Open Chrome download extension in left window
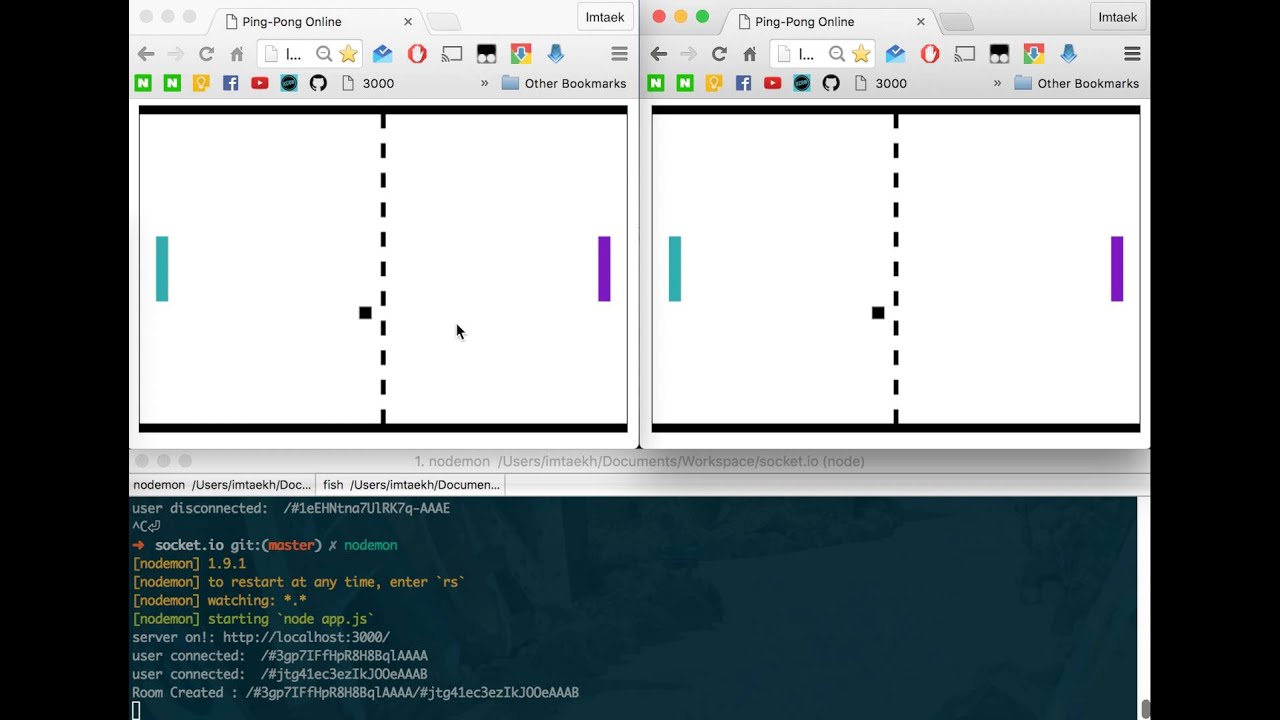Screen dimensions: 1280x720 tap(521, 54)
